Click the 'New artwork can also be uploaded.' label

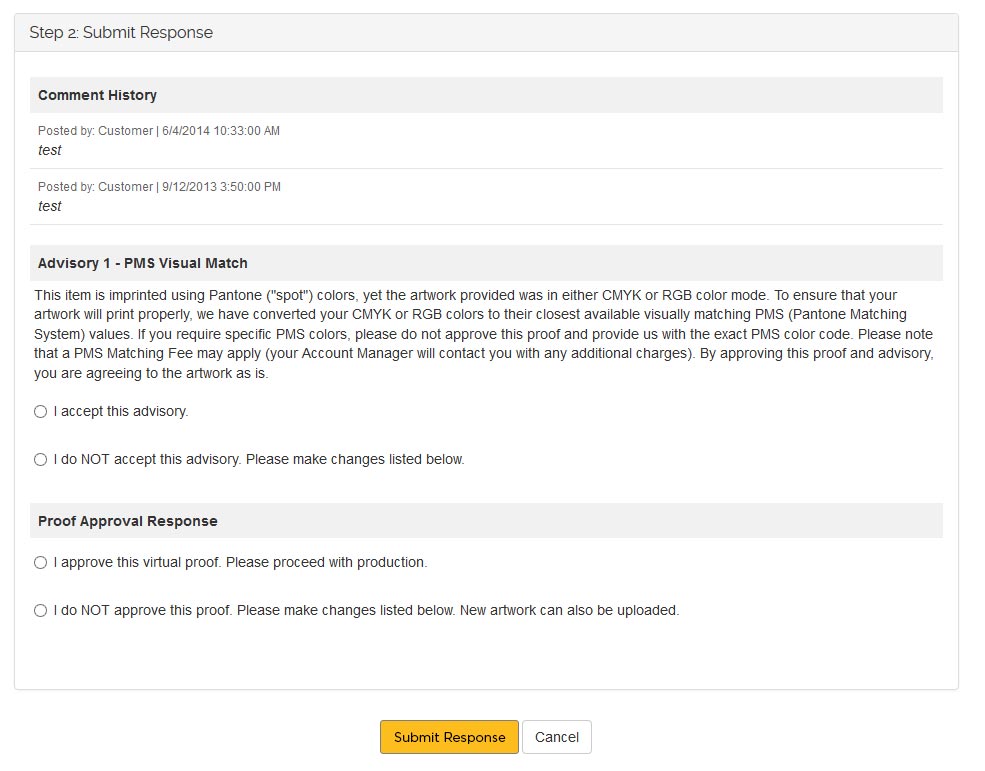569,610
